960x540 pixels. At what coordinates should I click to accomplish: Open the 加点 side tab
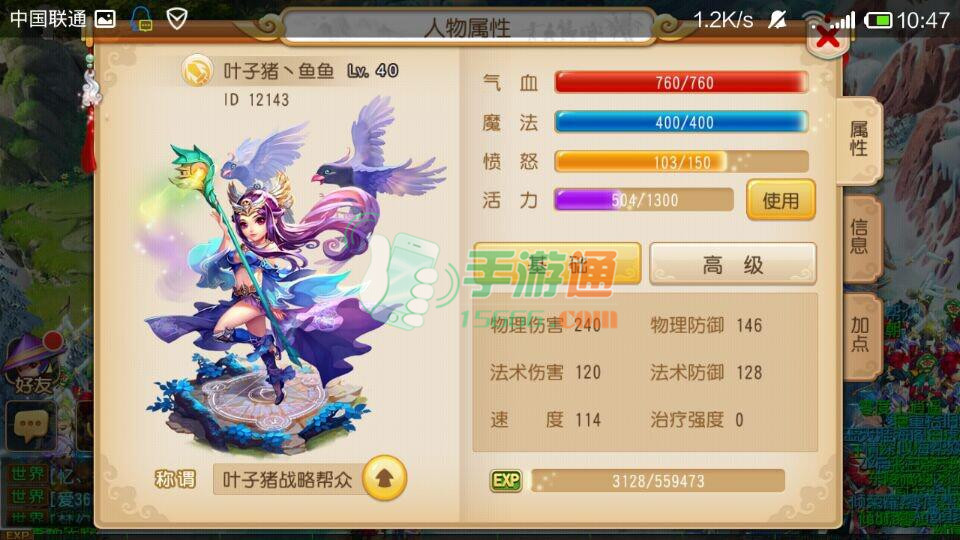point(860,335)
